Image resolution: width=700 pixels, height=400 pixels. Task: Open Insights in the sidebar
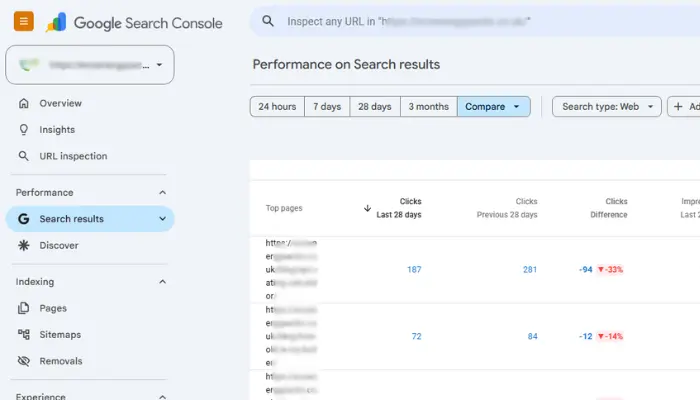tap(57, 129)
